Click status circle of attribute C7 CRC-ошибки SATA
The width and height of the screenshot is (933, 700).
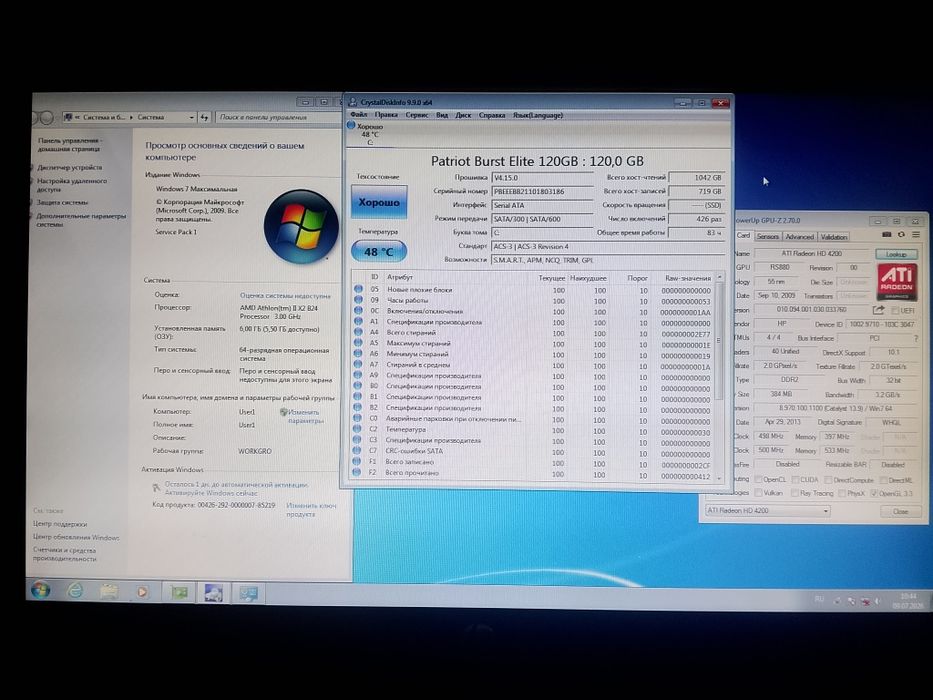click(357, 451)
